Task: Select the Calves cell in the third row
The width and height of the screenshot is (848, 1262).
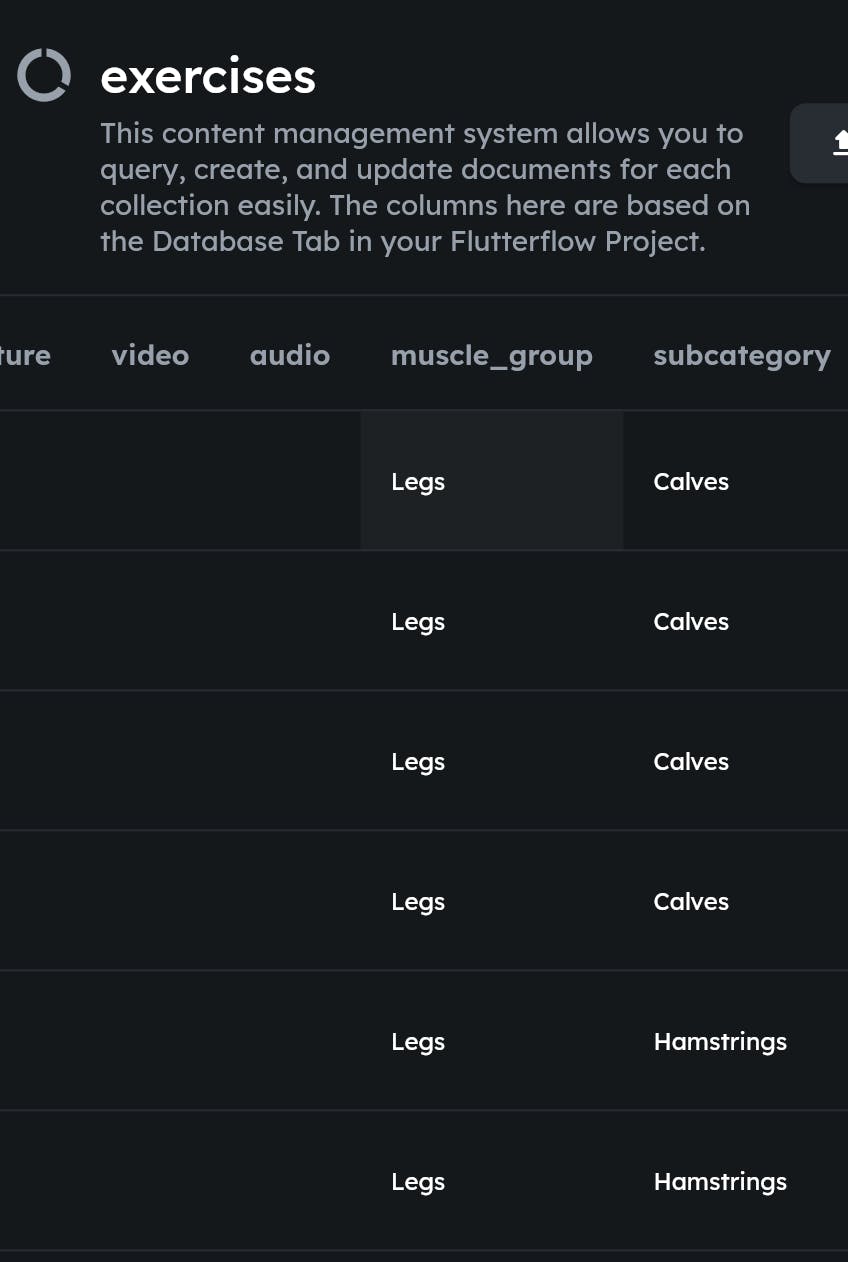Action: tap(691, 761)
